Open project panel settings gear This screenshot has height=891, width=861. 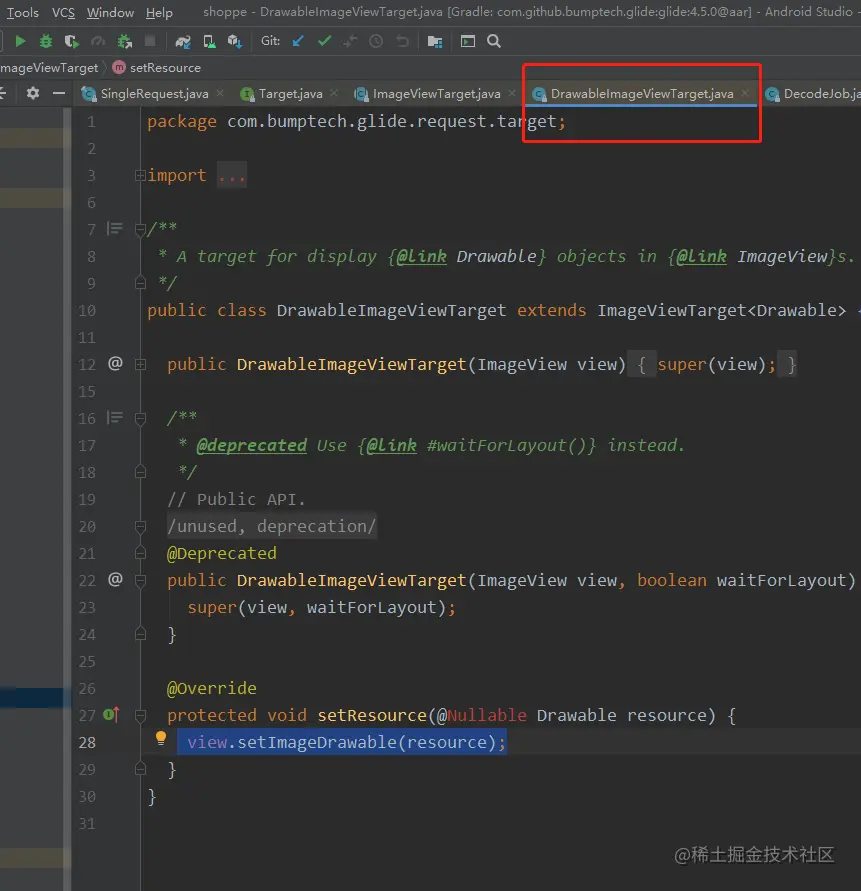click(x=33, y=93)
